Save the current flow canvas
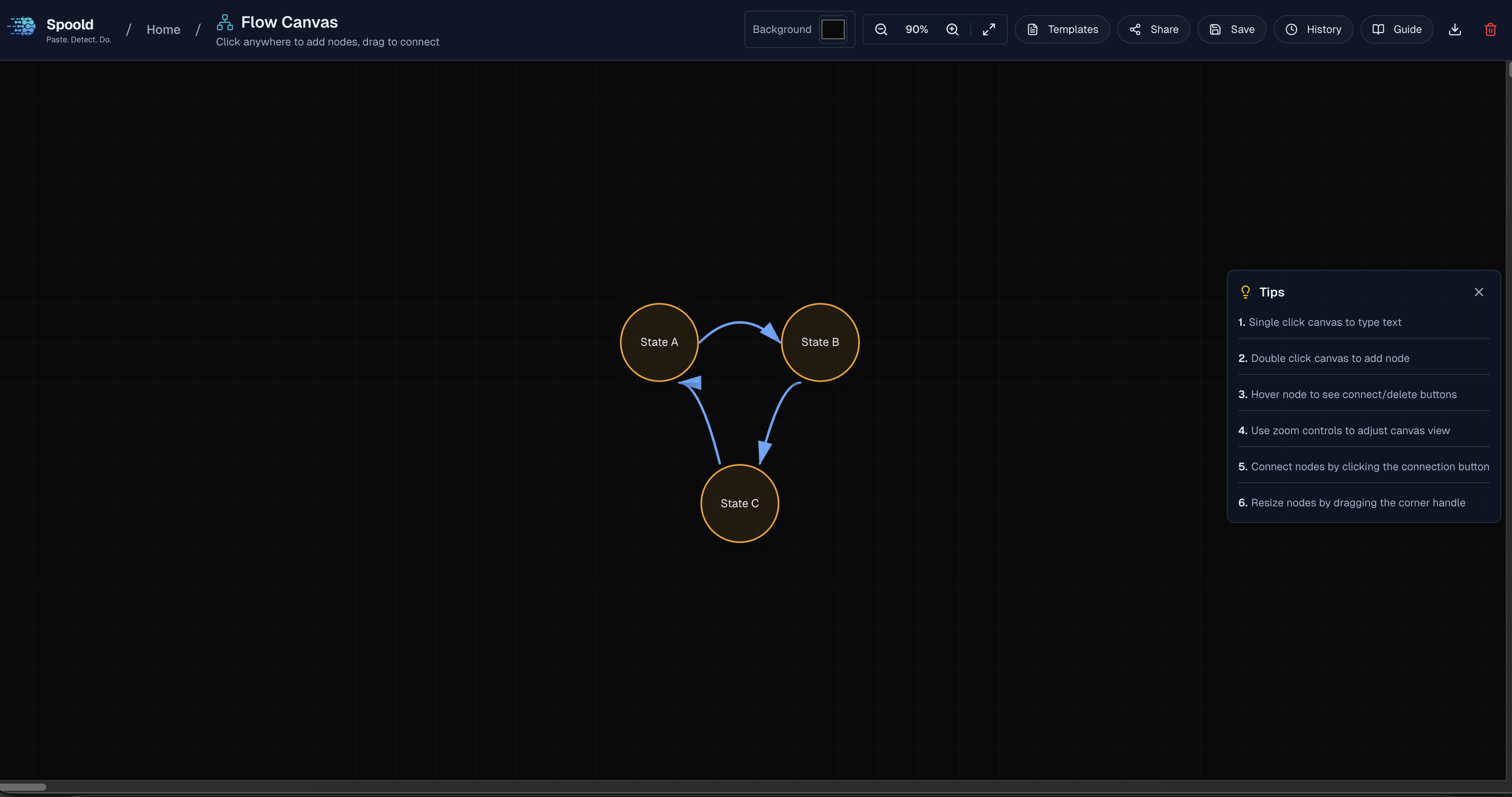 [1231, 29]
